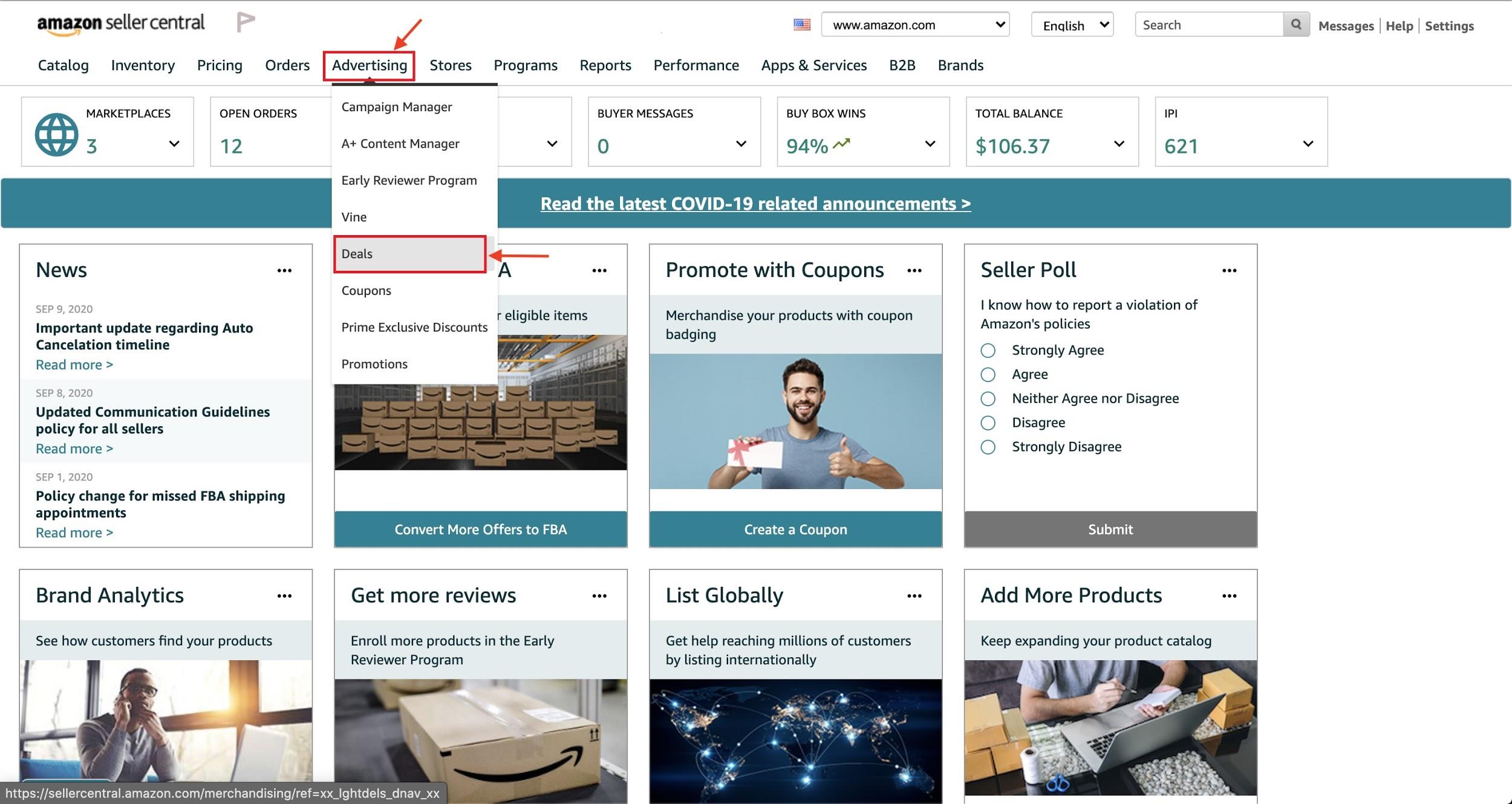Select Agree poll option
The image size is (1512, 804).
pyautogui.click(x=988, y=375)
